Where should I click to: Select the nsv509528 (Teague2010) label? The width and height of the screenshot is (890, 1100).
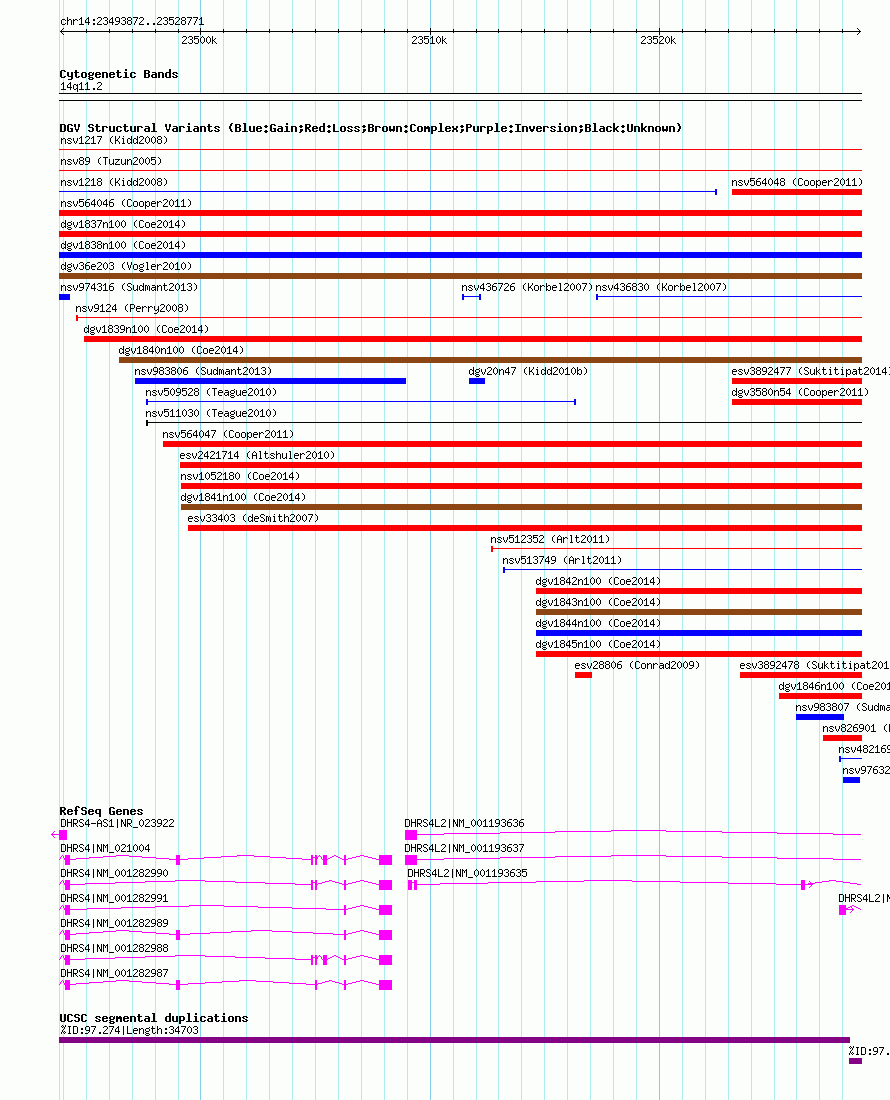tap(211, 393)
